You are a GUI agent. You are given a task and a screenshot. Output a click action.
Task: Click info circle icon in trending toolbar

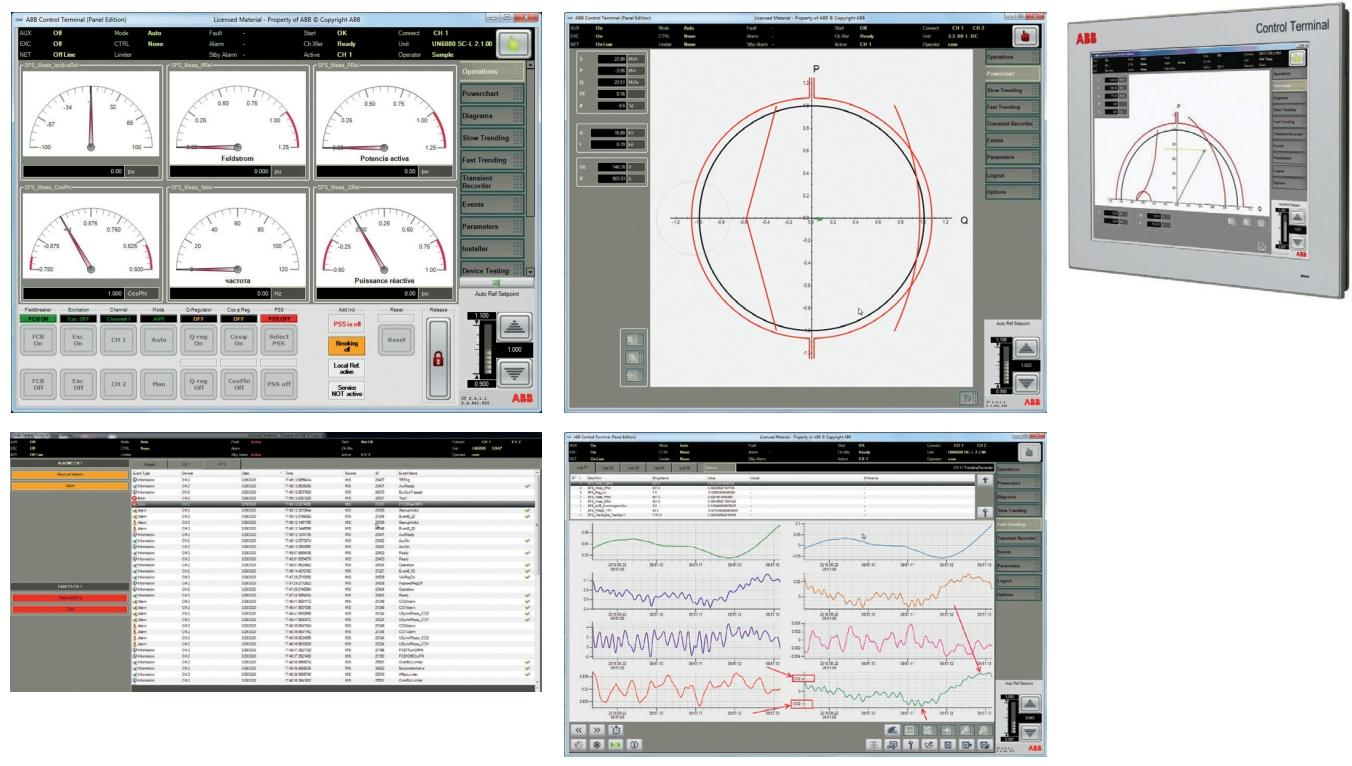pos(633,745)
